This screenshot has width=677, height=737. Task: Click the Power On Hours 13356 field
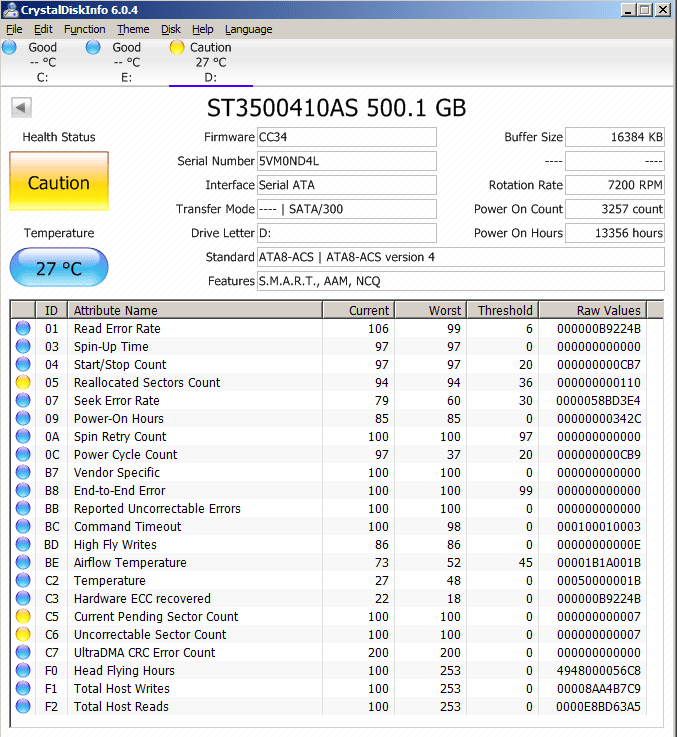(615, 233)
